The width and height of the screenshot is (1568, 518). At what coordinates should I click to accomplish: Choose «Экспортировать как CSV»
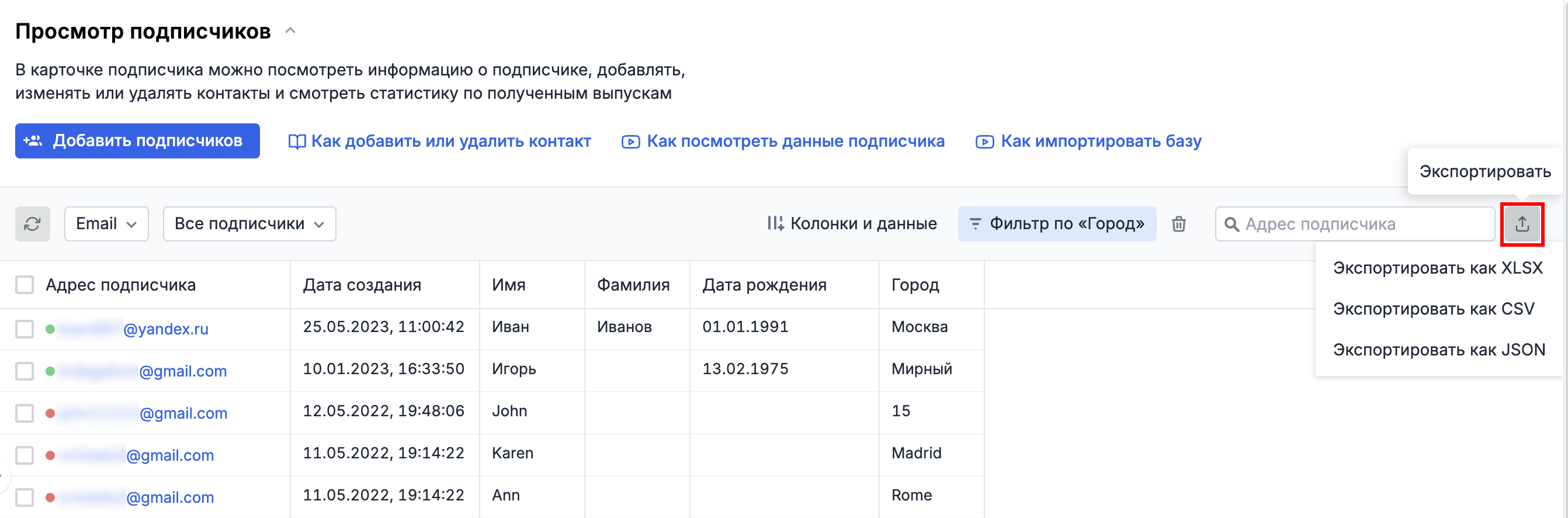click(1433, 309)
